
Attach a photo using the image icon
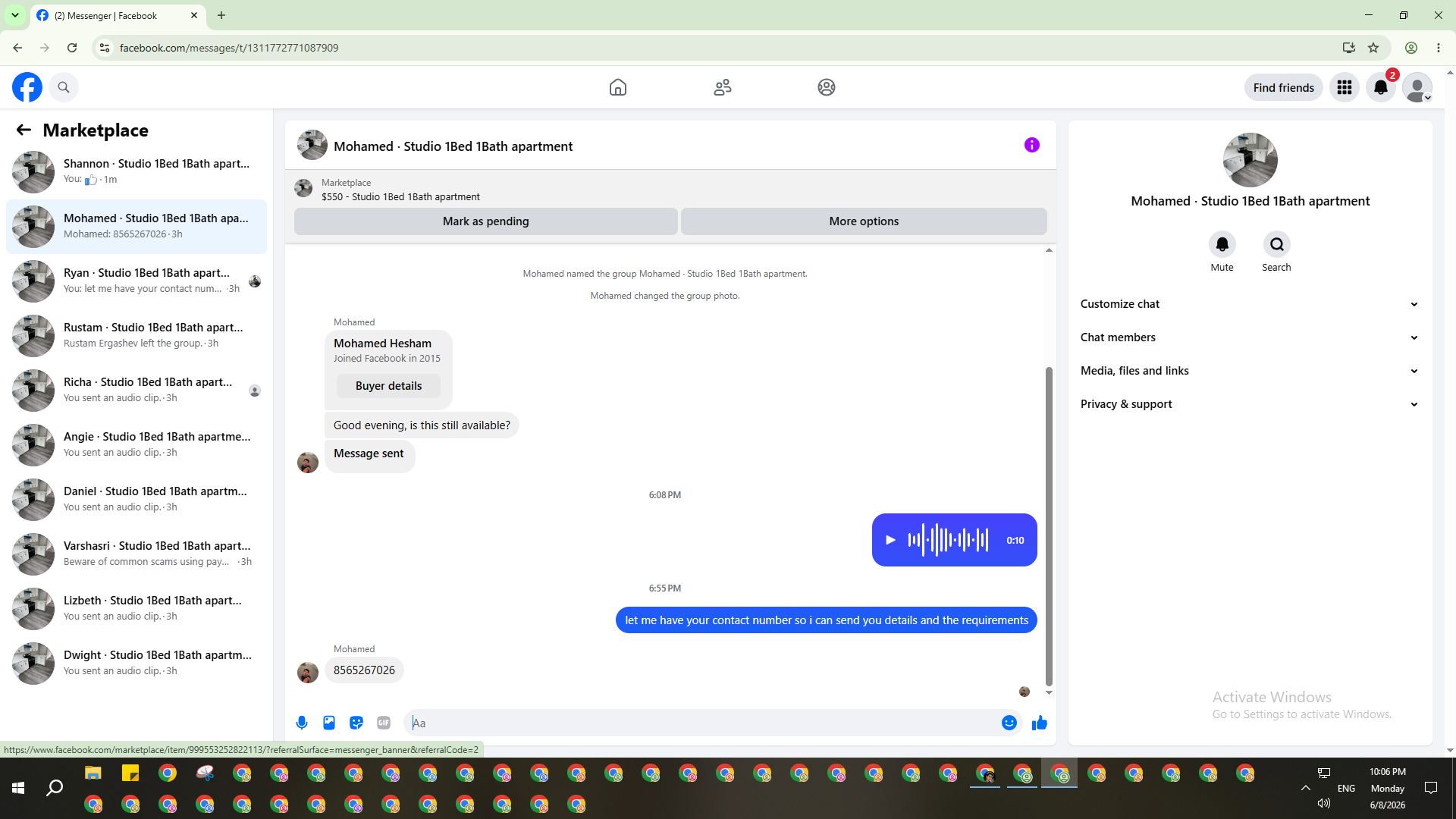(x=329, y=723)
